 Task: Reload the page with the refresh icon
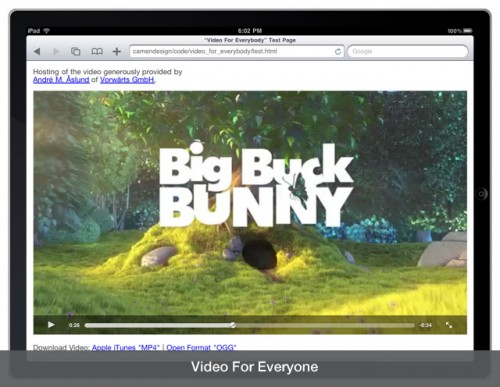click(x=338, y=52)
